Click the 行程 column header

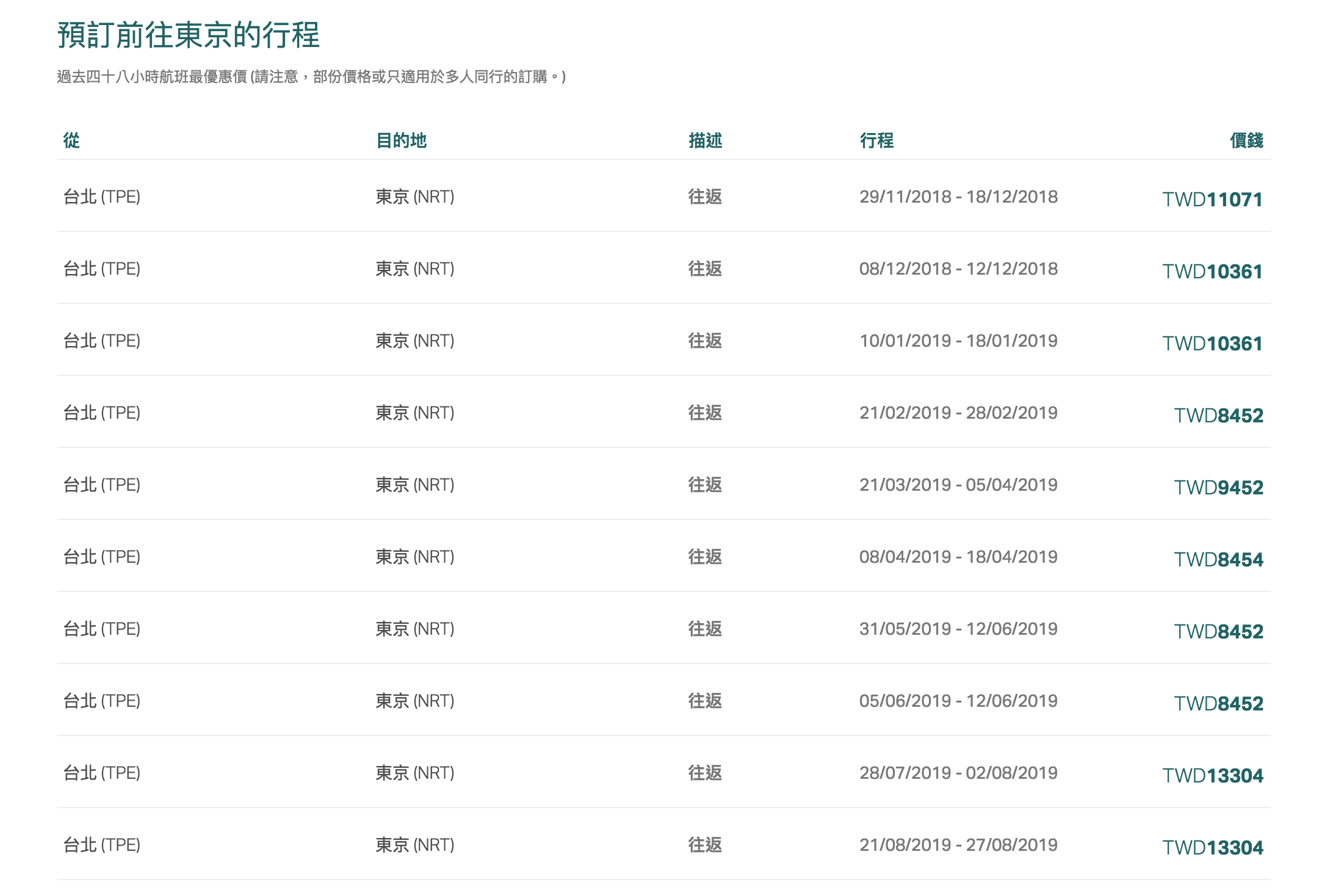[877, 140]
